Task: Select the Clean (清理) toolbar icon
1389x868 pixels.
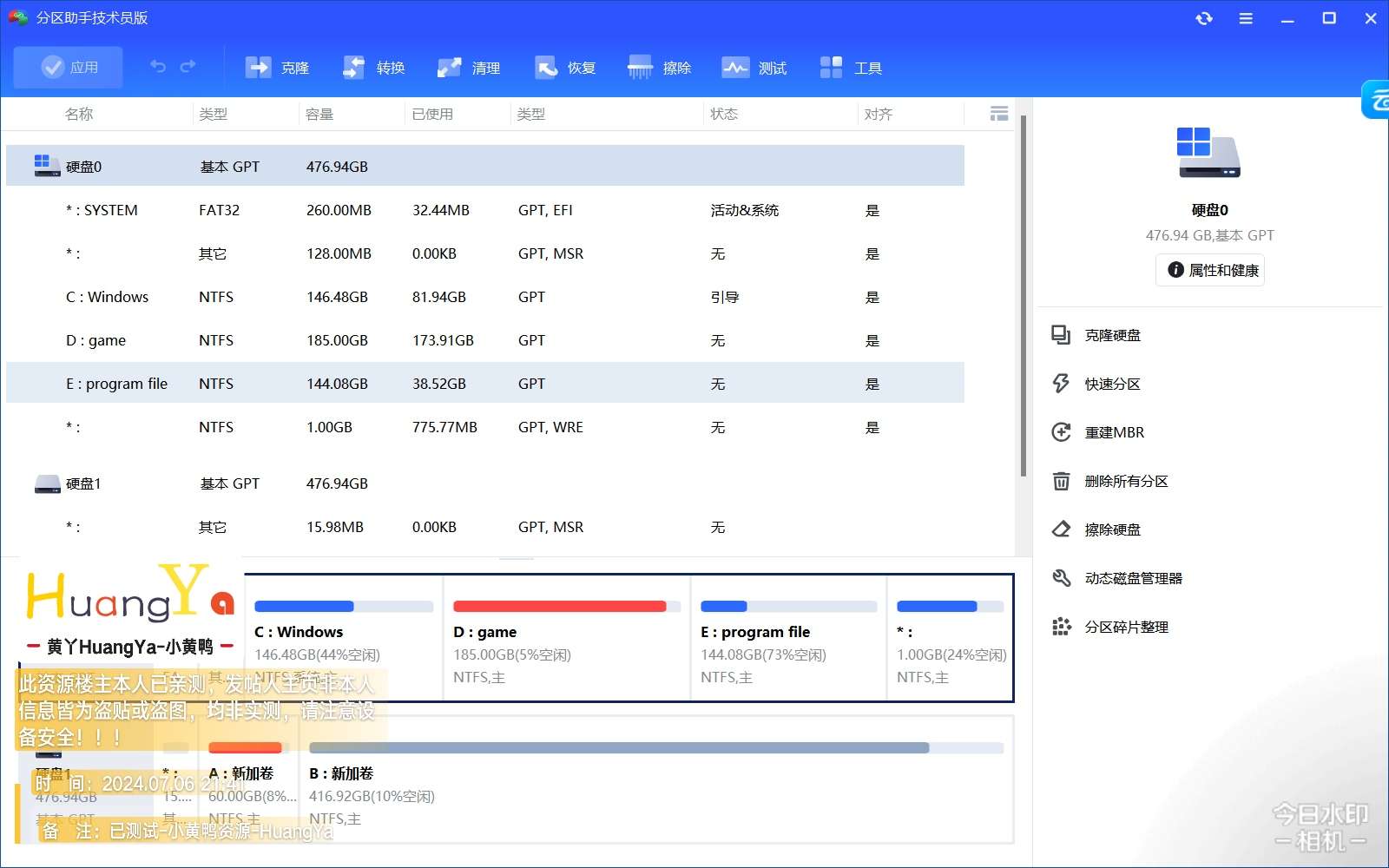Action: (450, 68)
